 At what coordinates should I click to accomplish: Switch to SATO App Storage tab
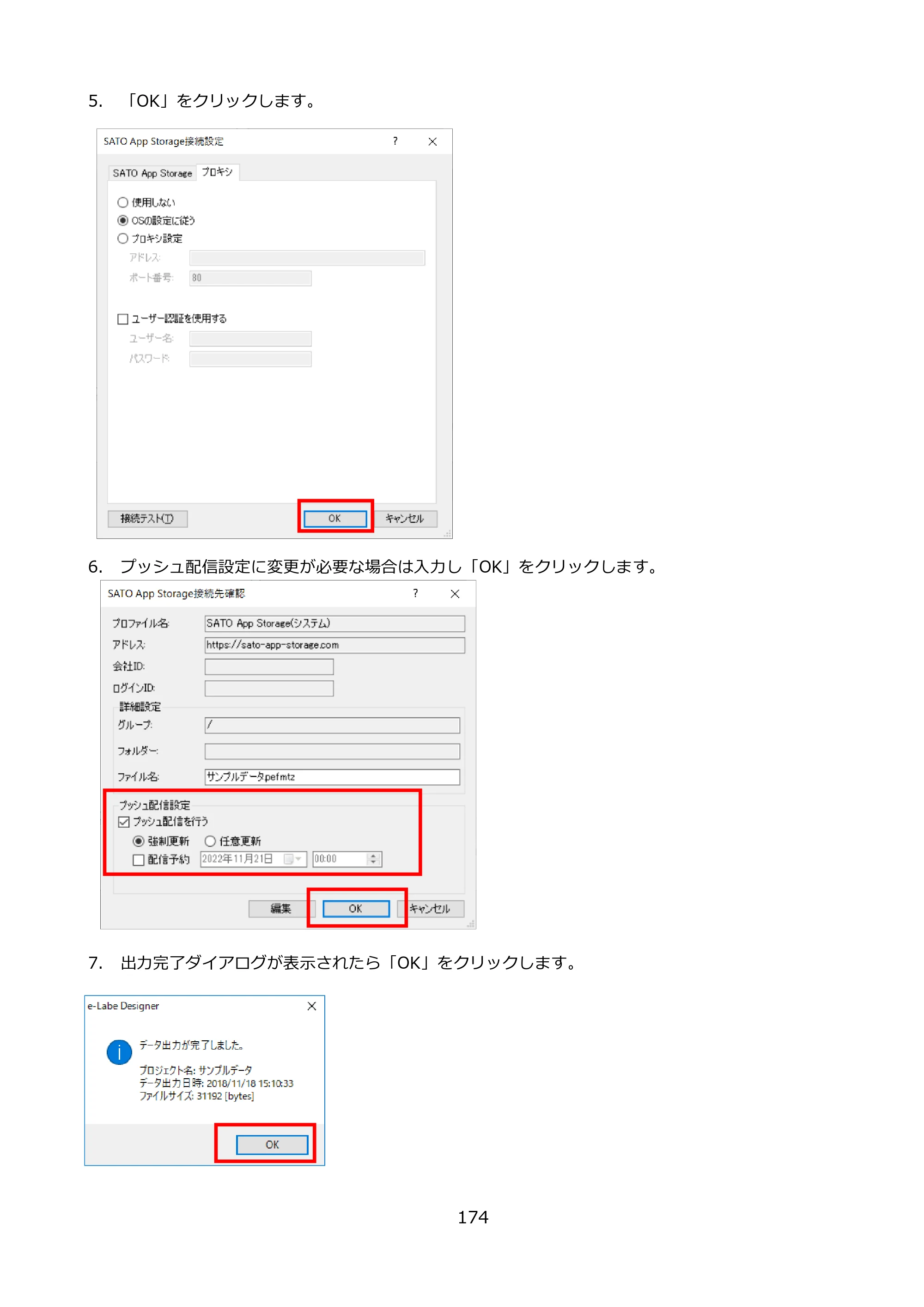(152, 173)
